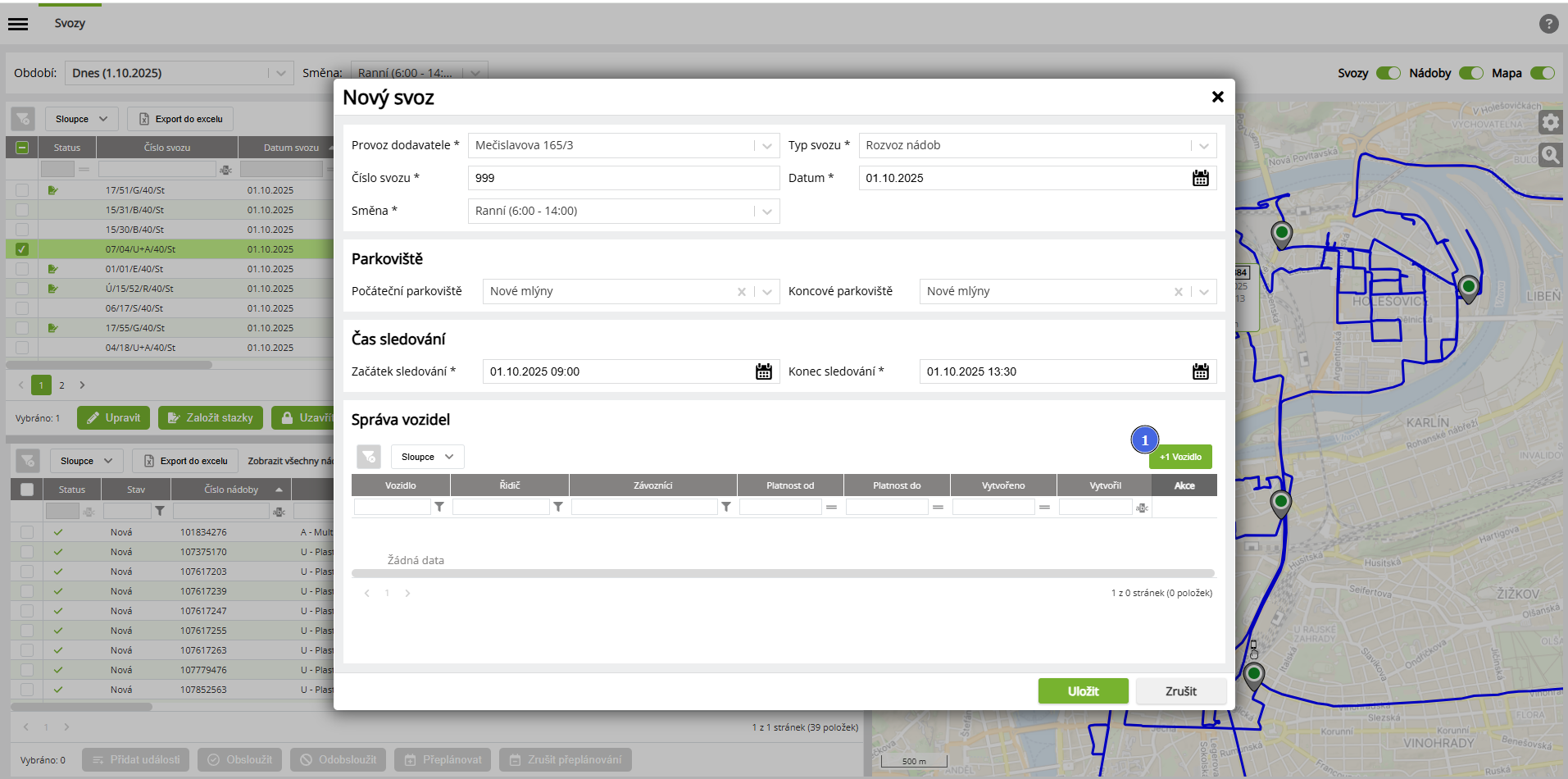Sort by Platnost od column header
1568x779 pixels.
coord(790,485)
